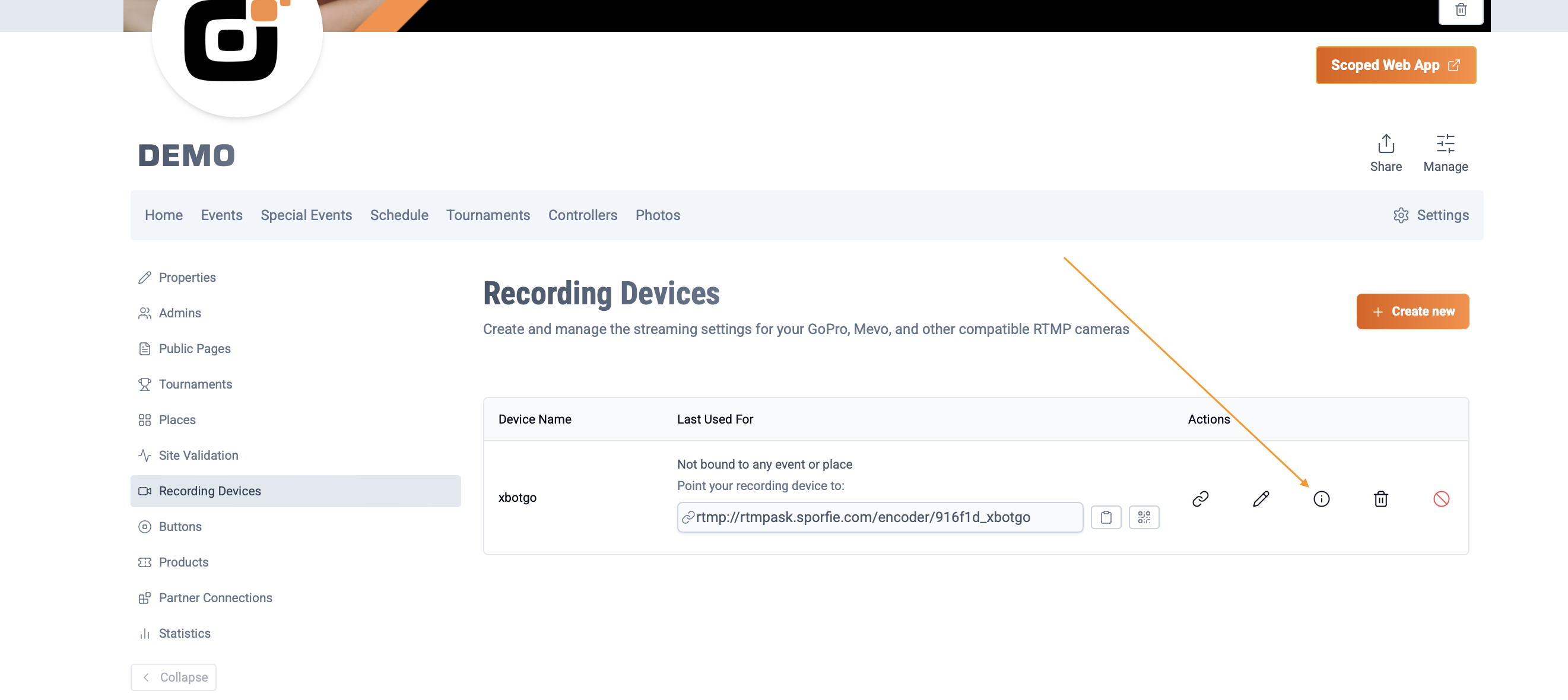Click trash icon on the banner image
The width and height of the screenshot is (1568, 700).
pyautogui.click(x=1460, y=9)
